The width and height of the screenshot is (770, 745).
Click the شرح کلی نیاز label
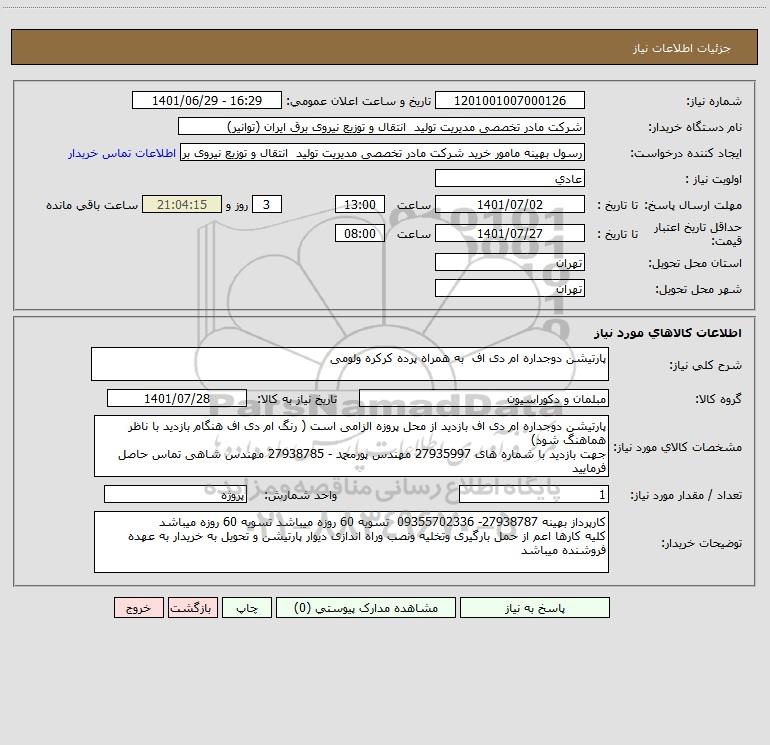coord(706,365)
